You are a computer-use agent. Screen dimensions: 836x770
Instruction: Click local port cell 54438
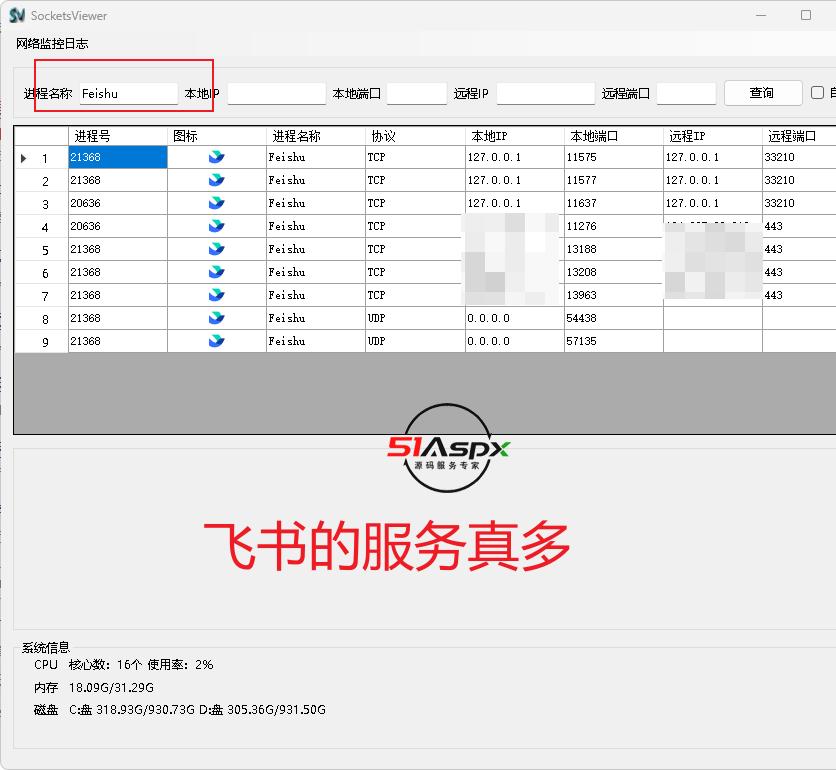point(614,318)
